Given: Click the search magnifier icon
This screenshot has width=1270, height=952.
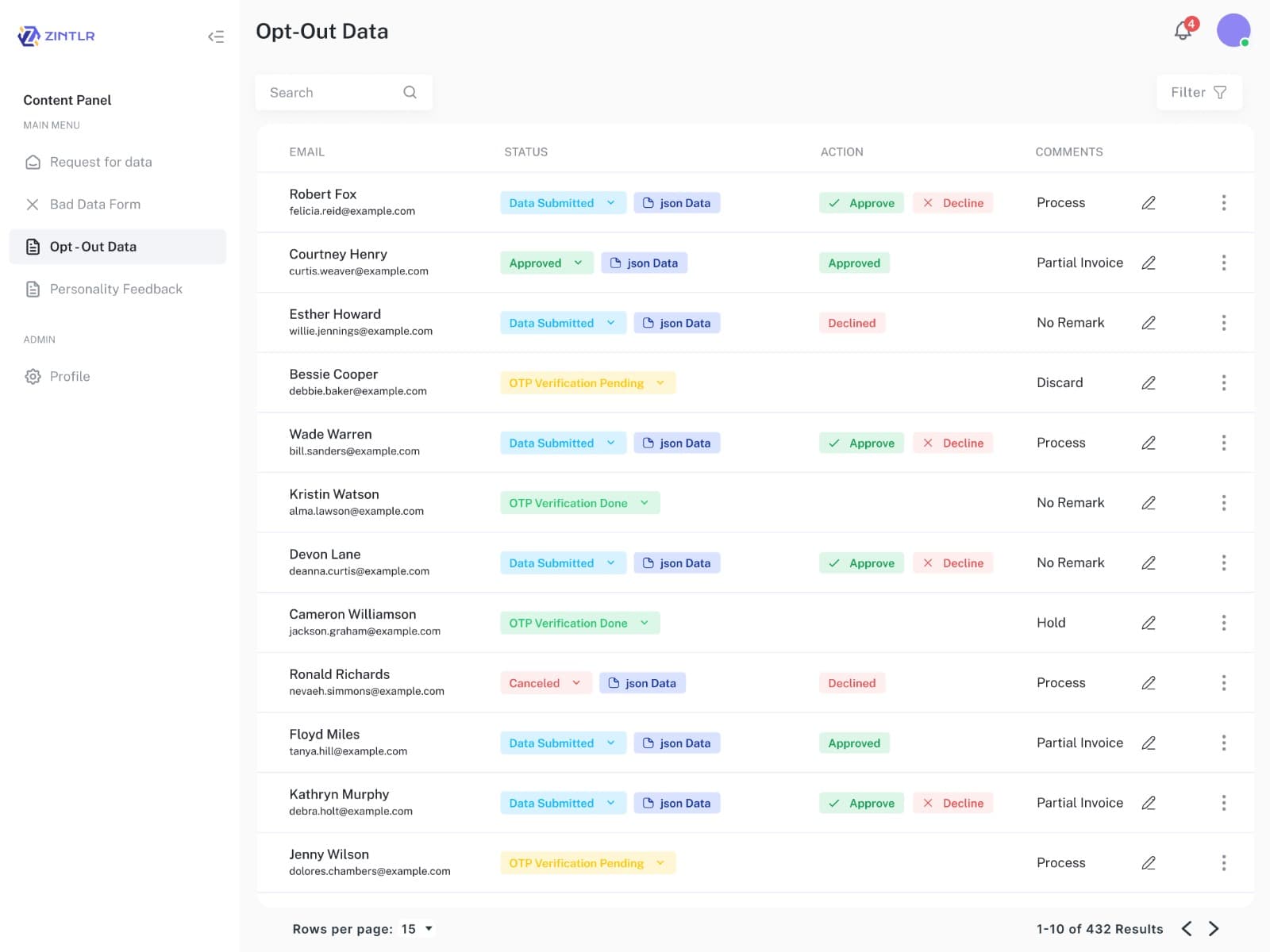Looking at the screenshot, I should (410, 92).
